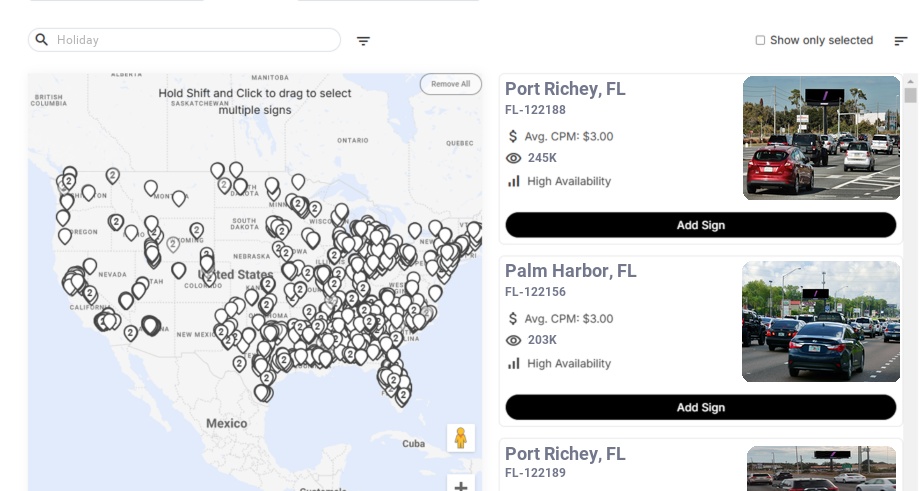Enable Show only selected checkbox
Screen dimensions: 920x491
(x=760, y=41)
